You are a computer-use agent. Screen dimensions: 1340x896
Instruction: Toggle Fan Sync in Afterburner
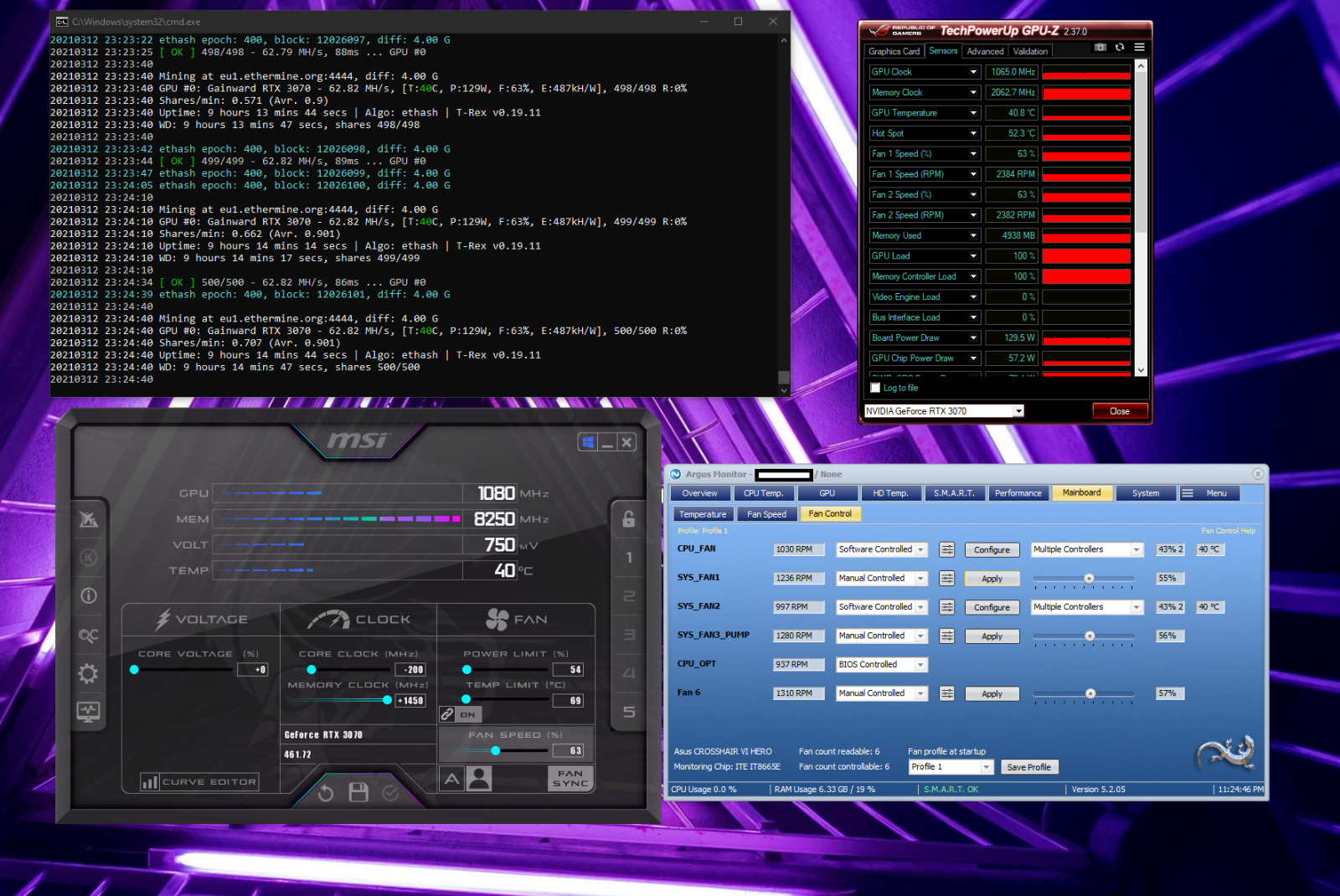(570, 778)
